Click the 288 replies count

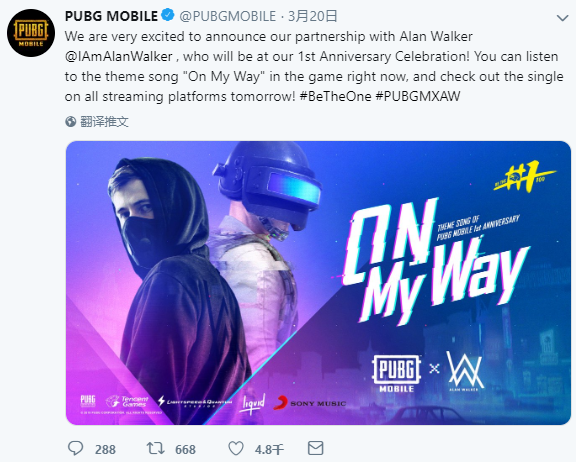tap(105, 450)
